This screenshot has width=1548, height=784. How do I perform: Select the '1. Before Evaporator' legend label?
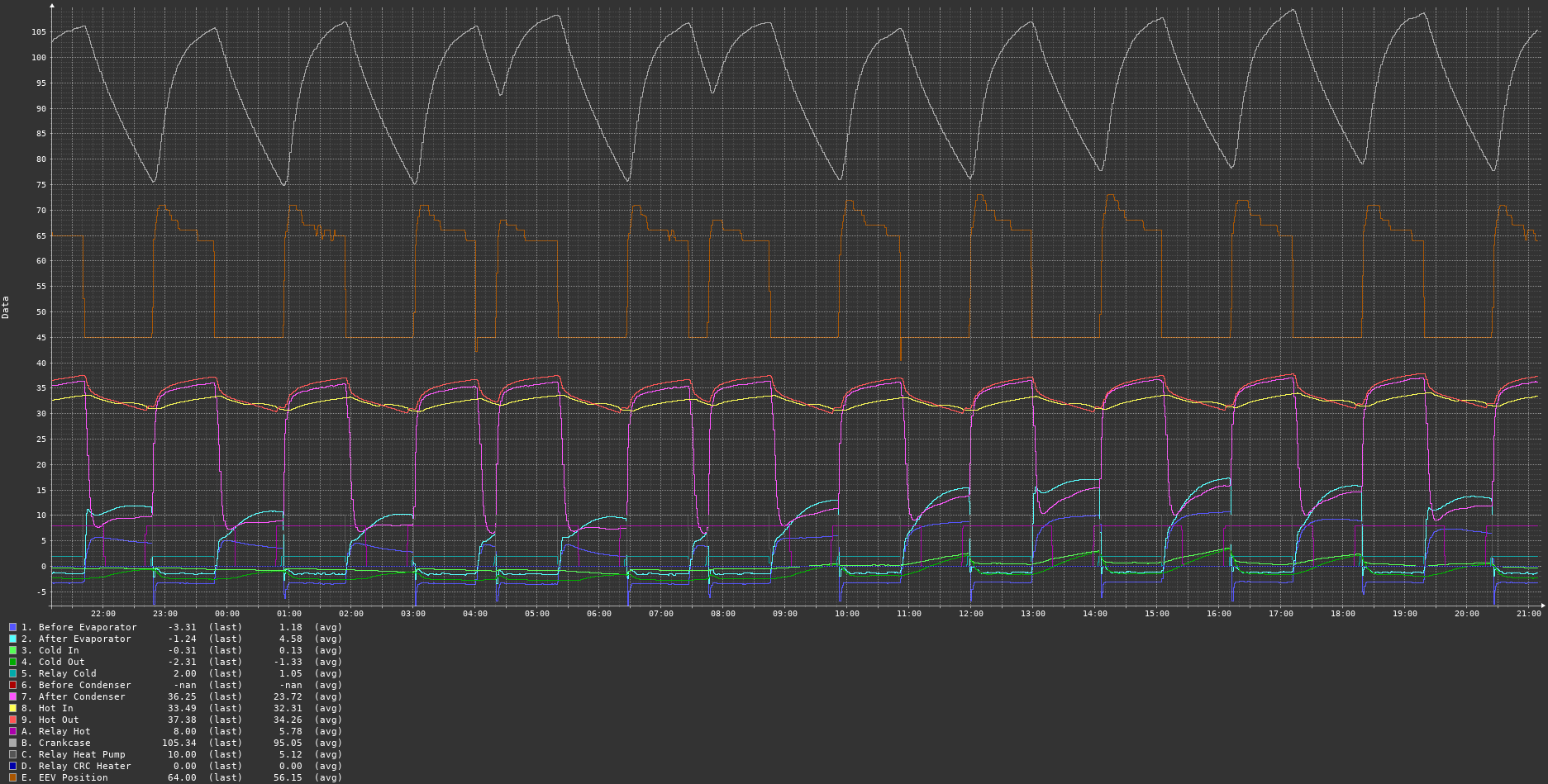click(79, 627)
